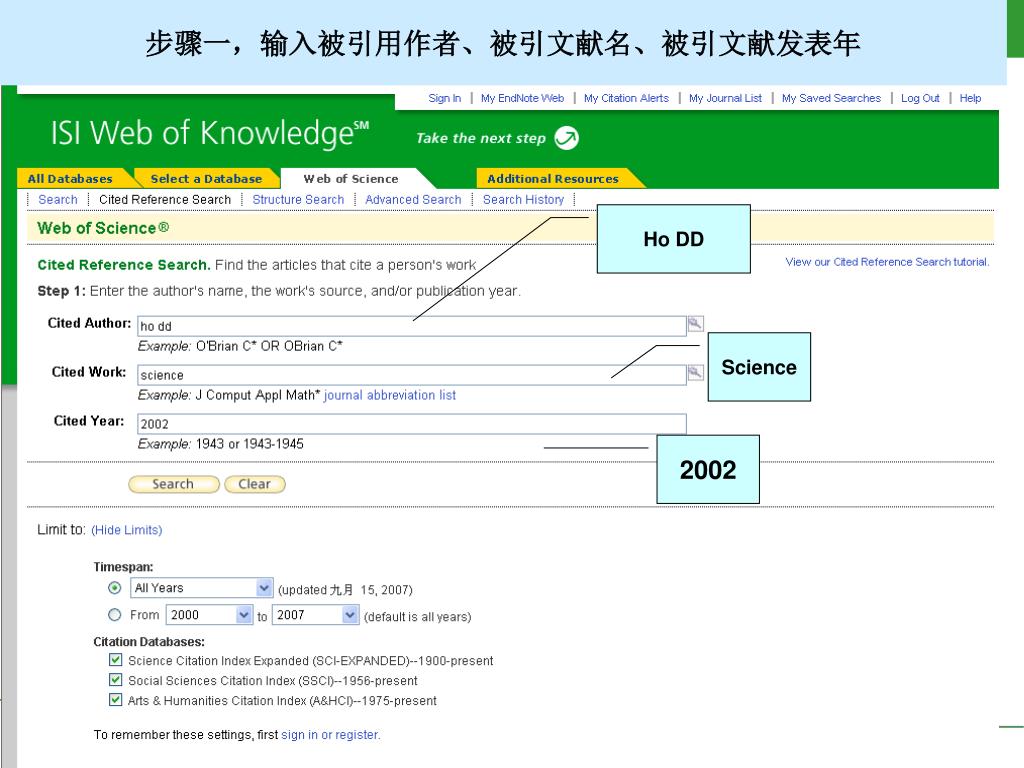Image resolution: width=1024 pixels, height=768 pixels.
Task: Open My EndNote Web link
Action: coord(522,98)
